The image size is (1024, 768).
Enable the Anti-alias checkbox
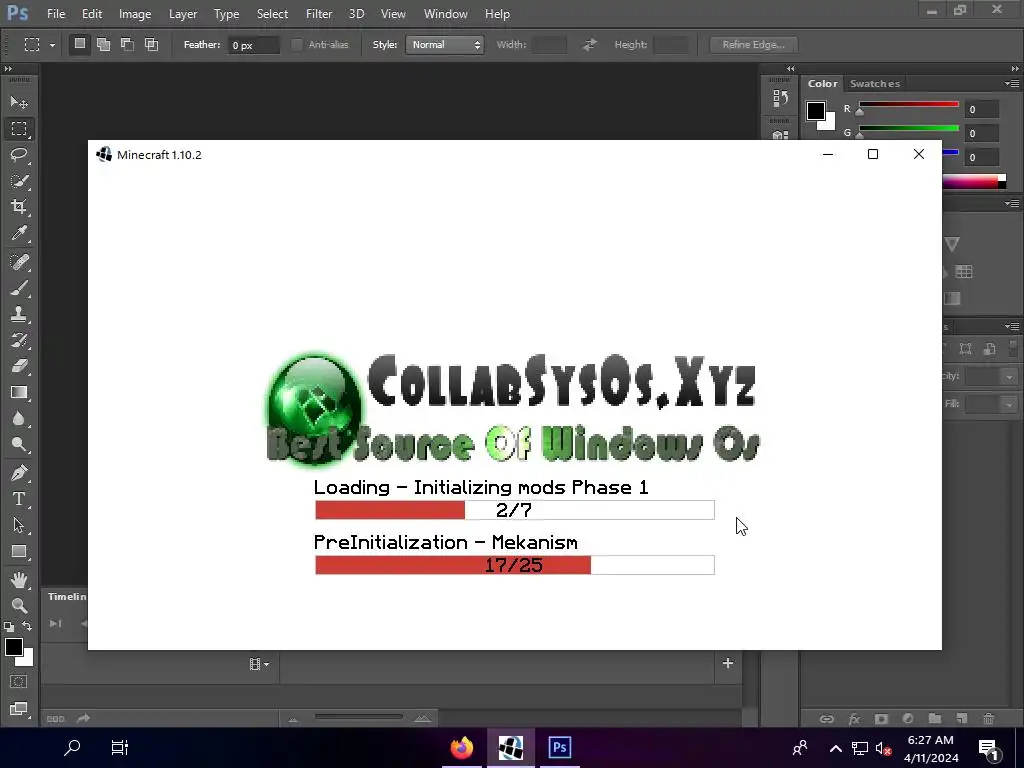click(x=297, y=44)
